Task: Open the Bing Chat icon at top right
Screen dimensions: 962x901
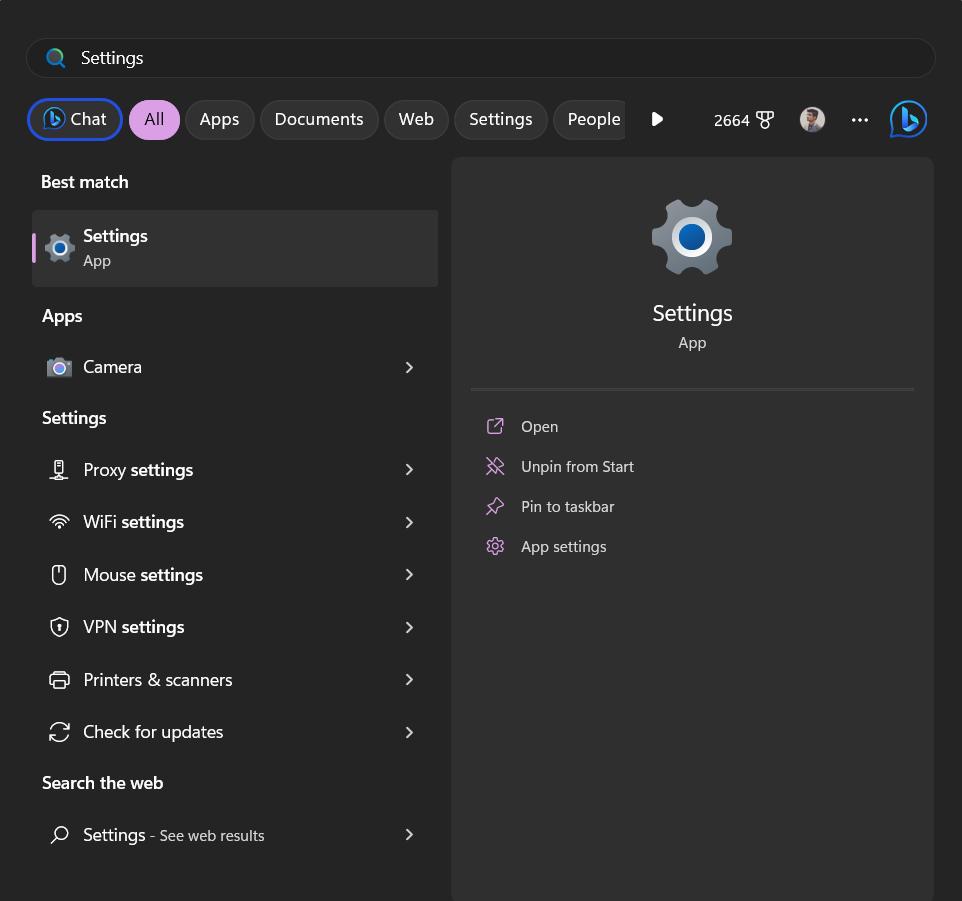Action: click(x=908, y=119)
